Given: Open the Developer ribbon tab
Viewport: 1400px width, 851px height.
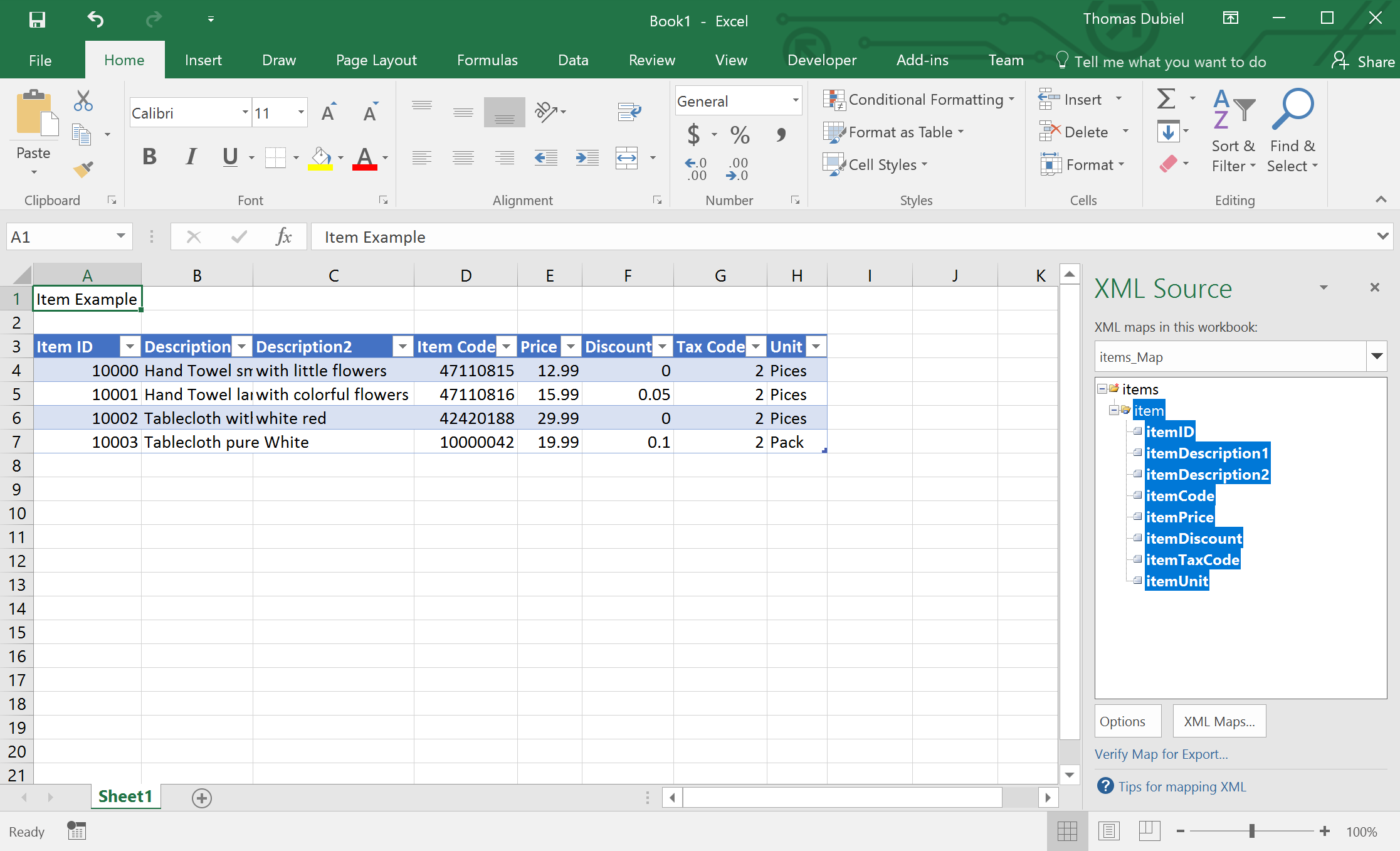Looking at the screenshot, I should pyautogui.click(x=821, y=60).
